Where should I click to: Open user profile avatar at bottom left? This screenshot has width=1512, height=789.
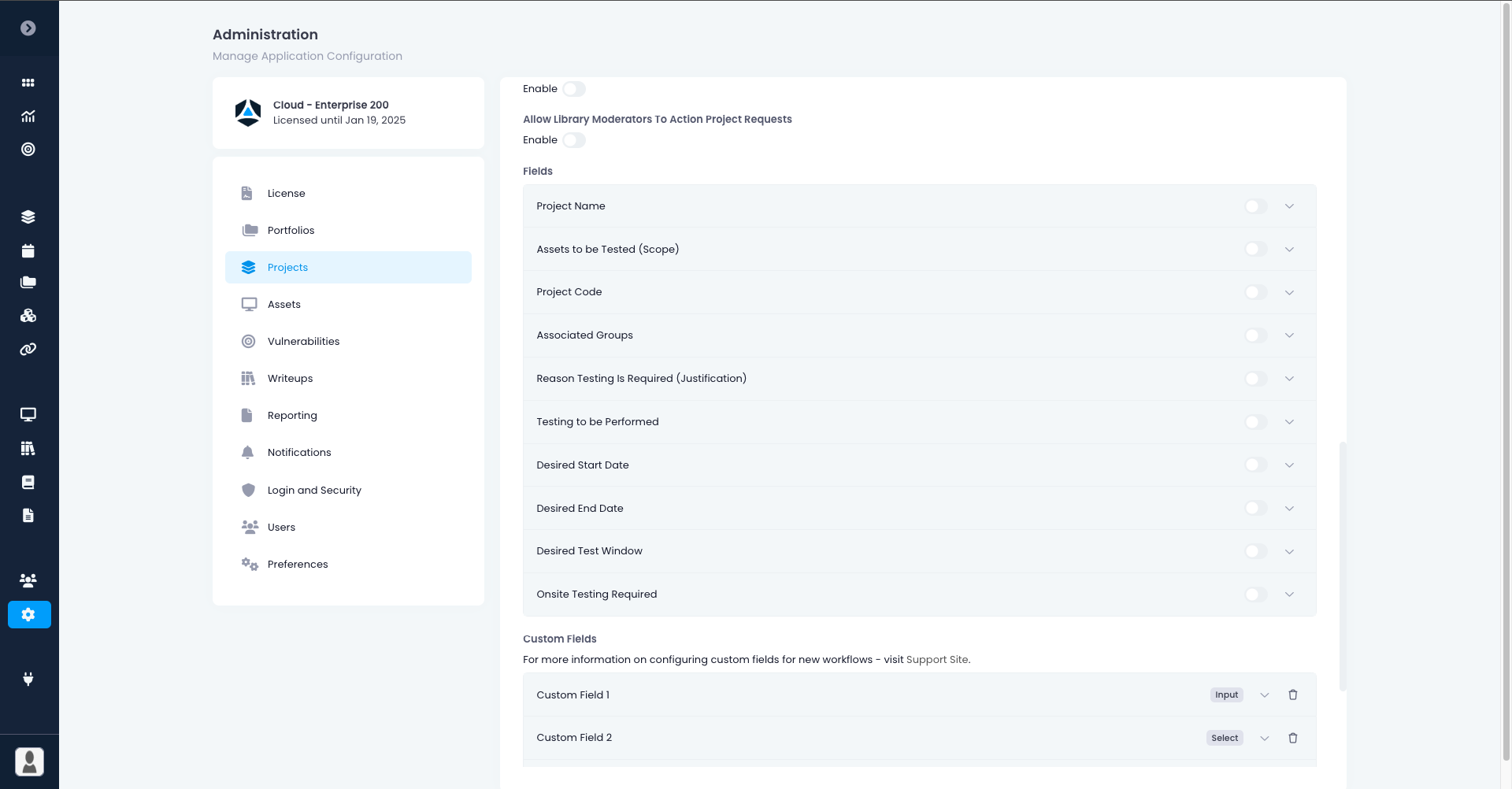(x=29, y=761)
